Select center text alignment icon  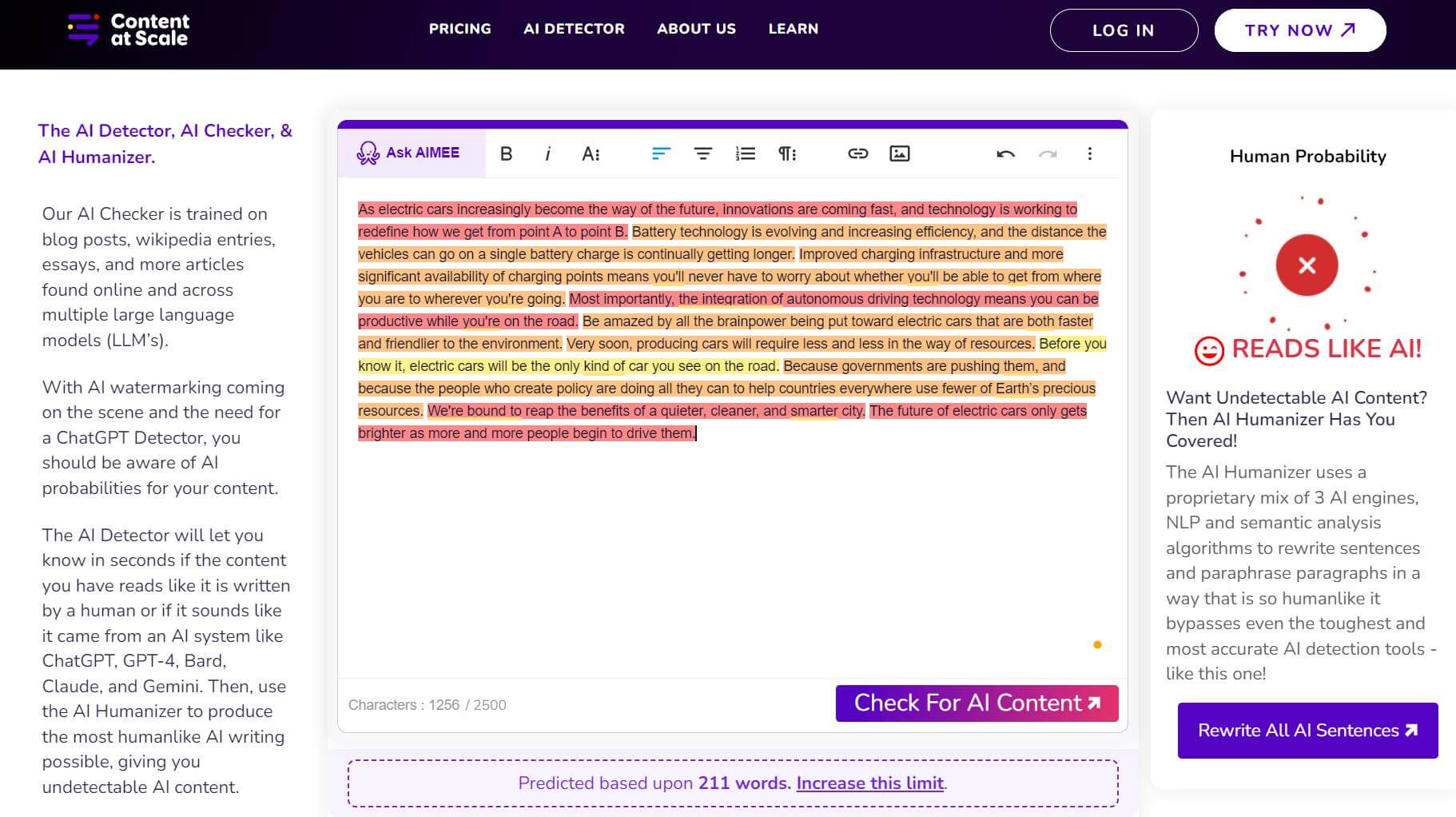pos(703,153)
